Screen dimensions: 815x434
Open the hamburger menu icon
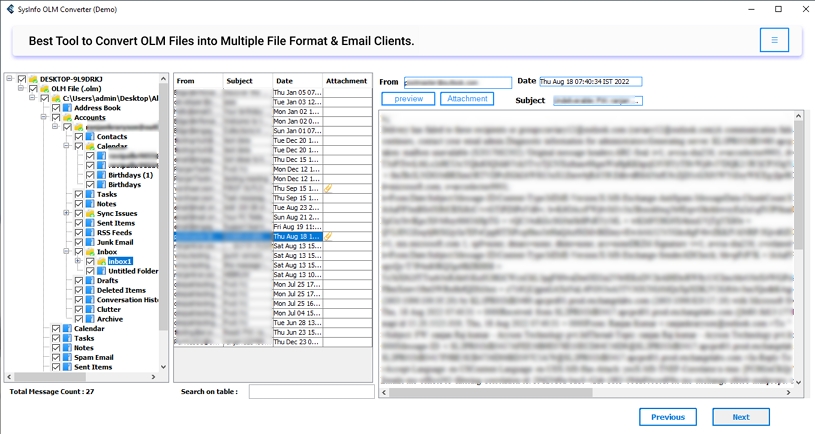point(774,40)
